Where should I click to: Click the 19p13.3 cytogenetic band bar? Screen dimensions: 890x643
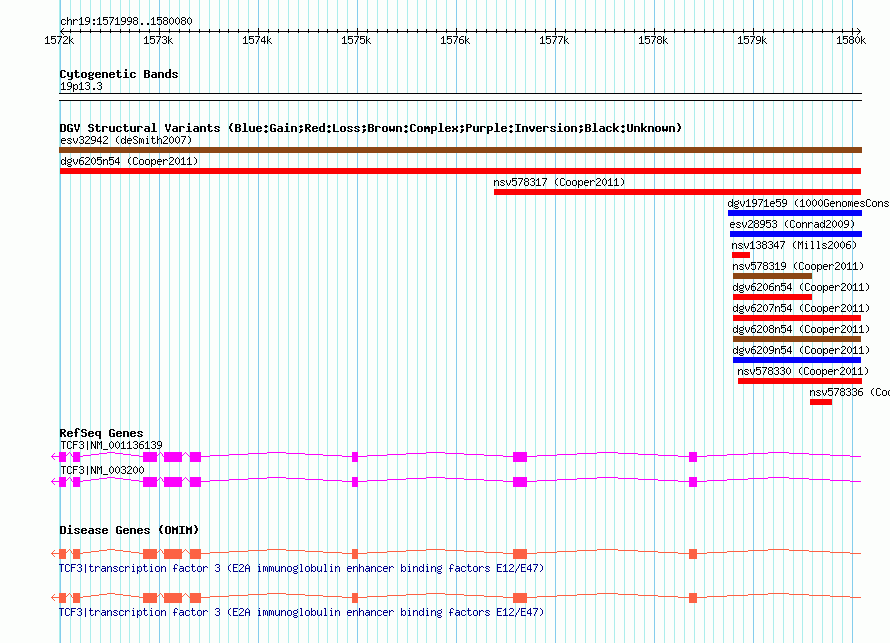(x=460, y=97)
